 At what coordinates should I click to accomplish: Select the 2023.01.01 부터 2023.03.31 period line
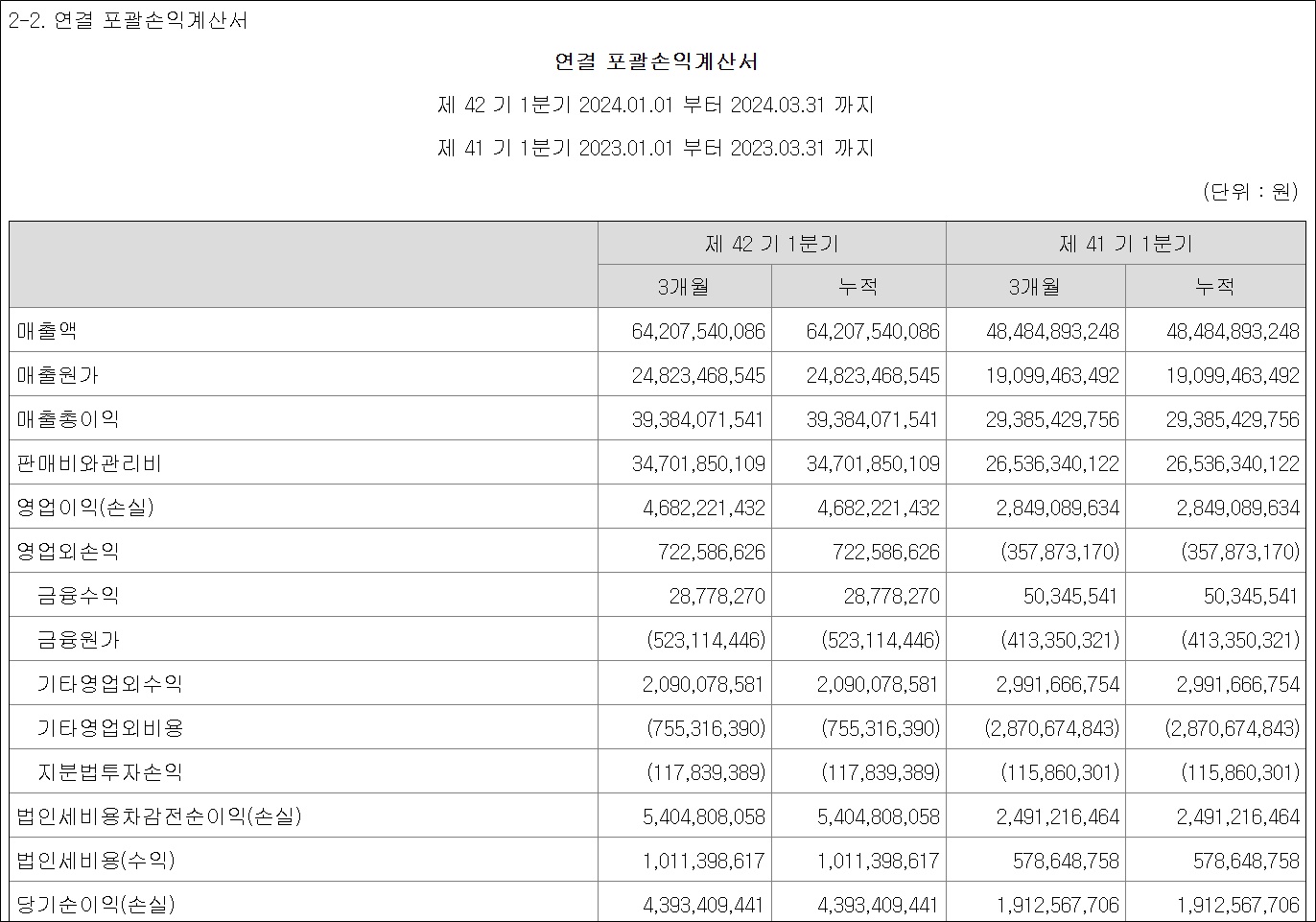click(x=656, y=148)
